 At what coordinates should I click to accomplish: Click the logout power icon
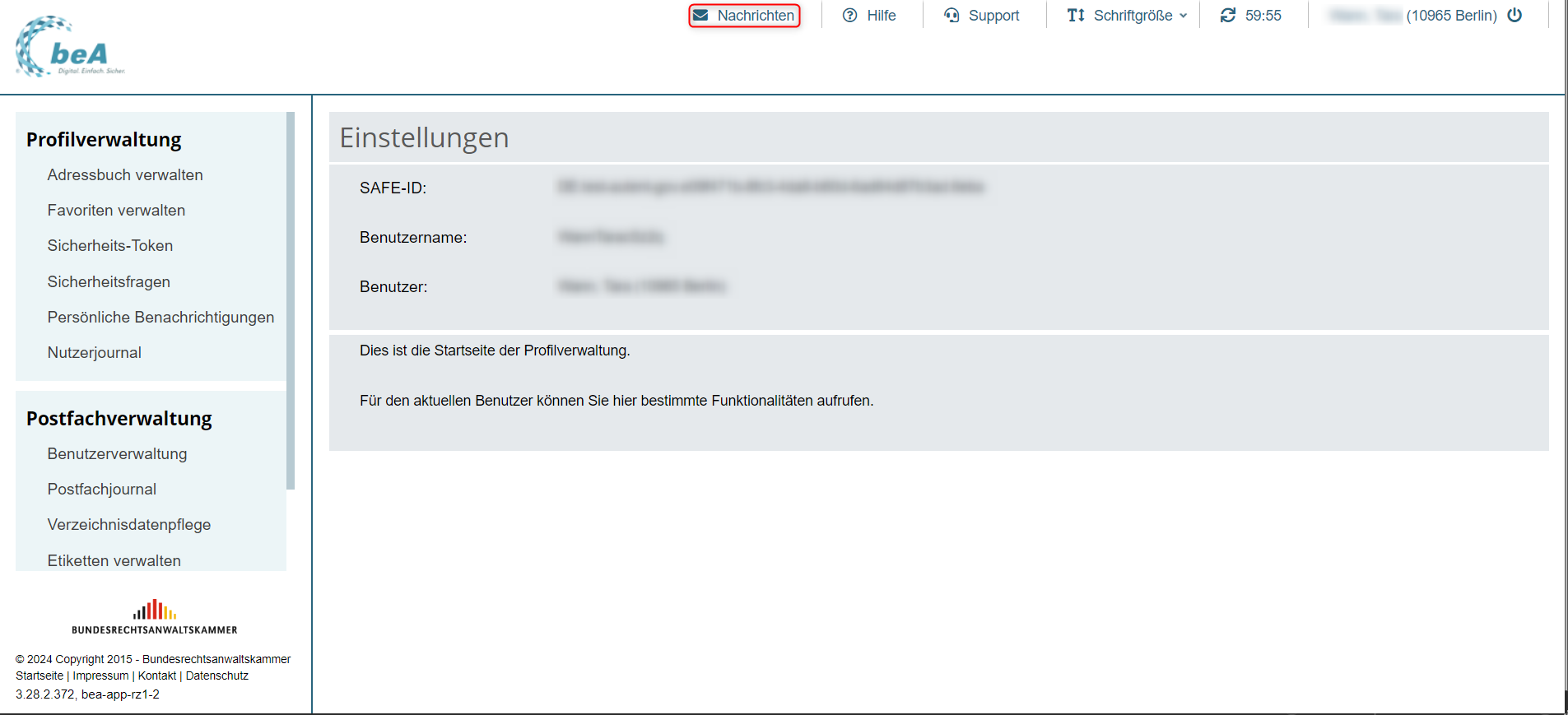point(1514,16)
